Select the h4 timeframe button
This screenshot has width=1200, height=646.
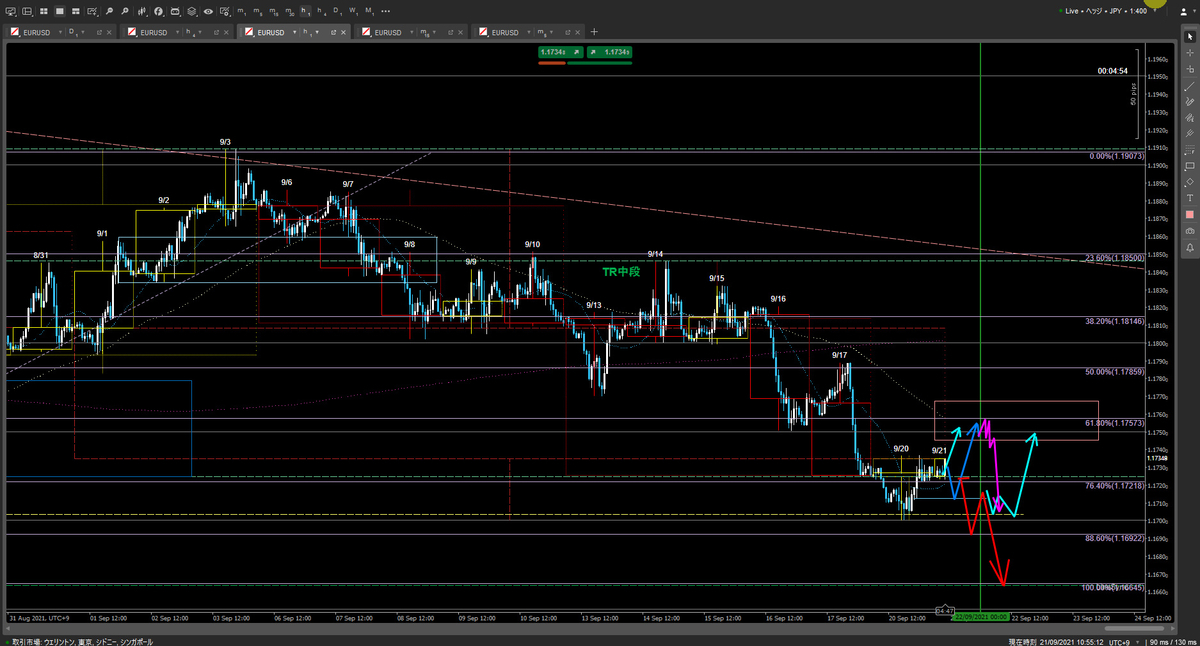[321, 10]
